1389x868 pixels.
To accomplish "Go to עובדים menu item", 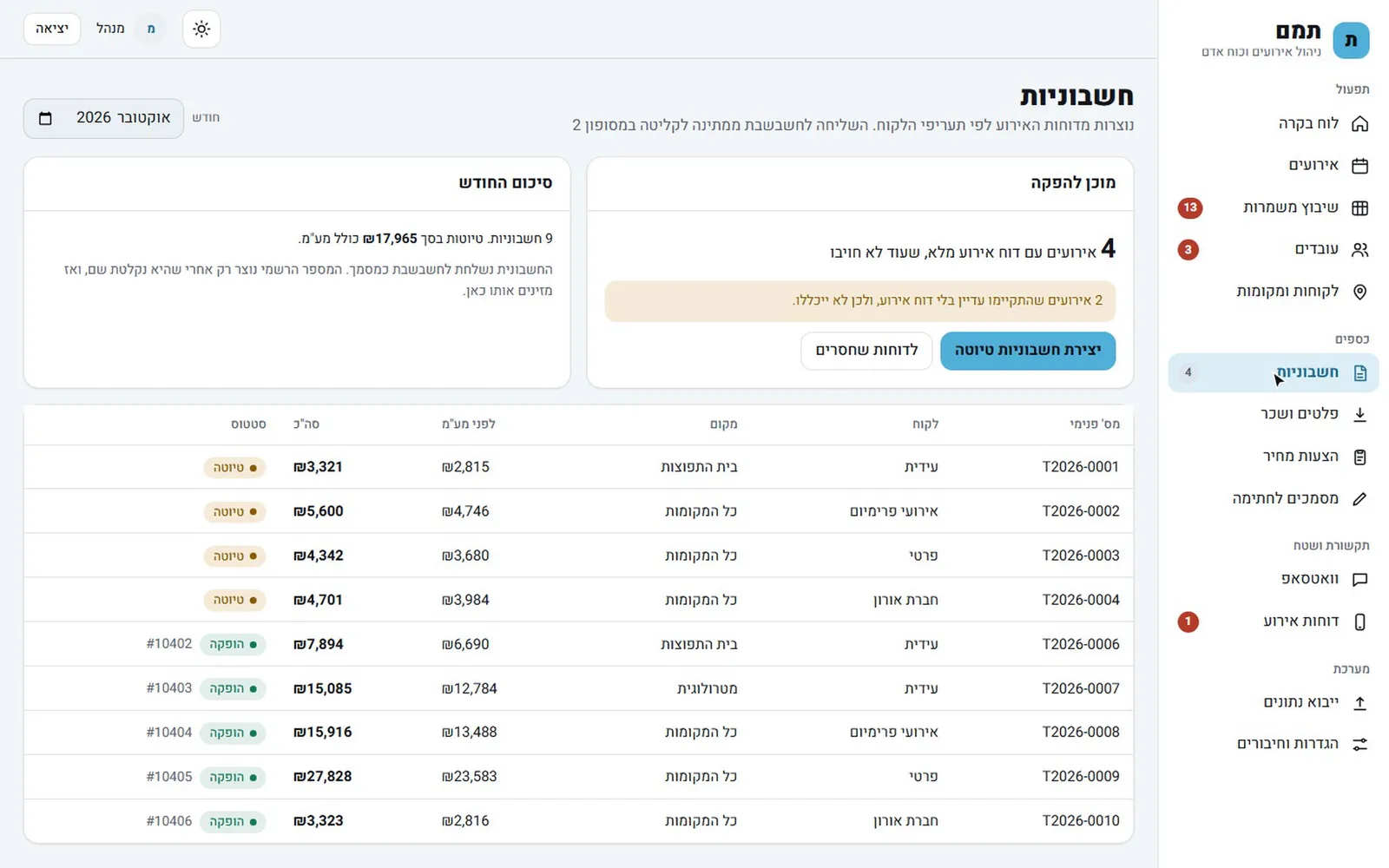I will [x=1274, y=249].
